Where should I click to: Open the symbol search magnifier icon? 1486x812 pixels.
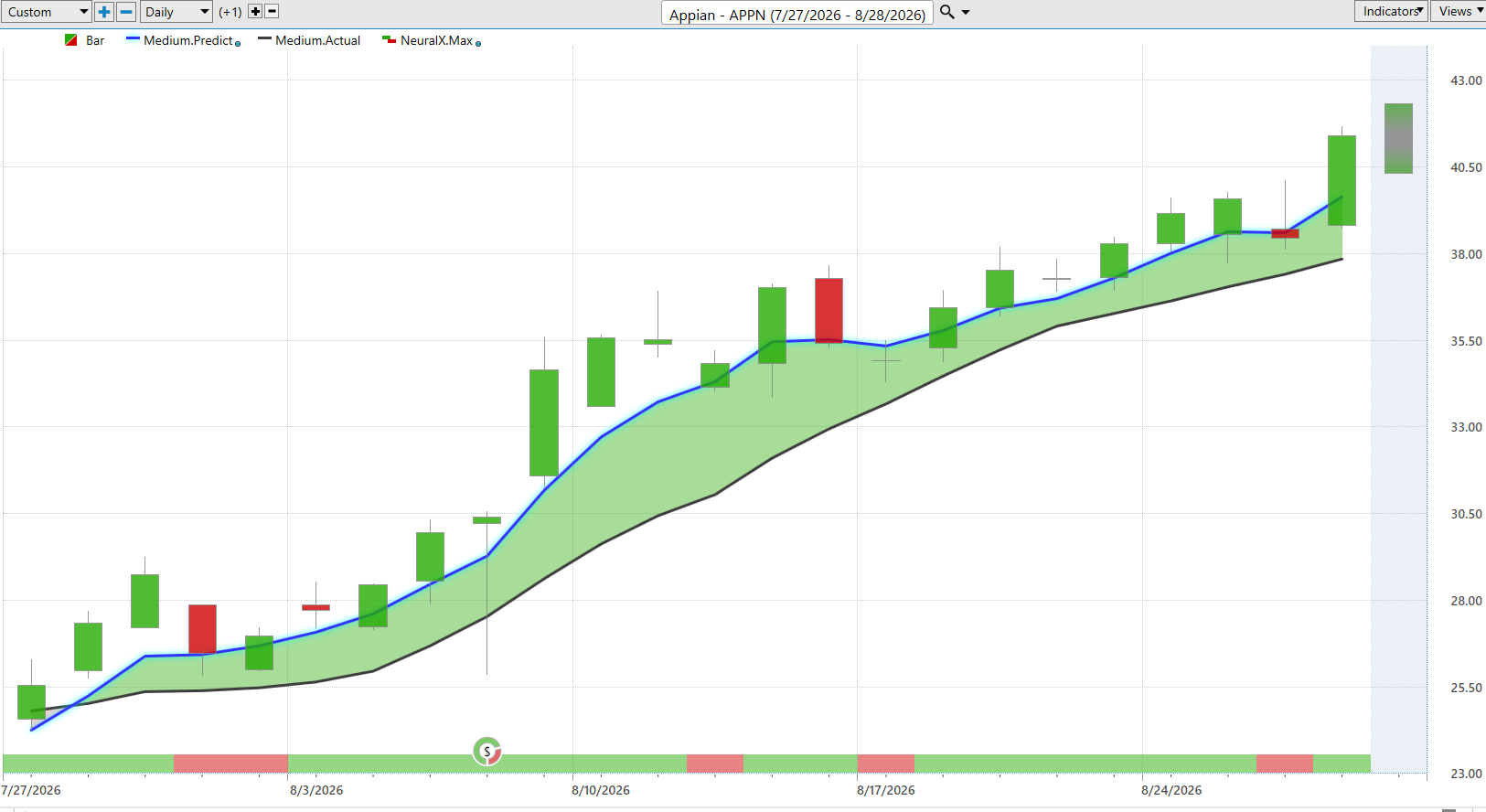pyautogui.click(x=947, y=12)
